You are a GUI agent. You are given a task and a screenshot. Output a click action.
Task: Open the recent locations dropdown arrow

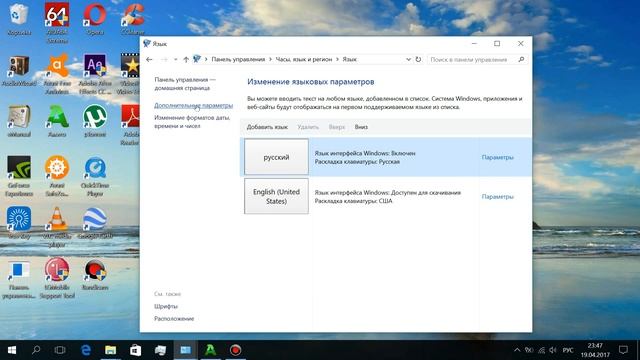pyautogui.click(x=176, y=60)
